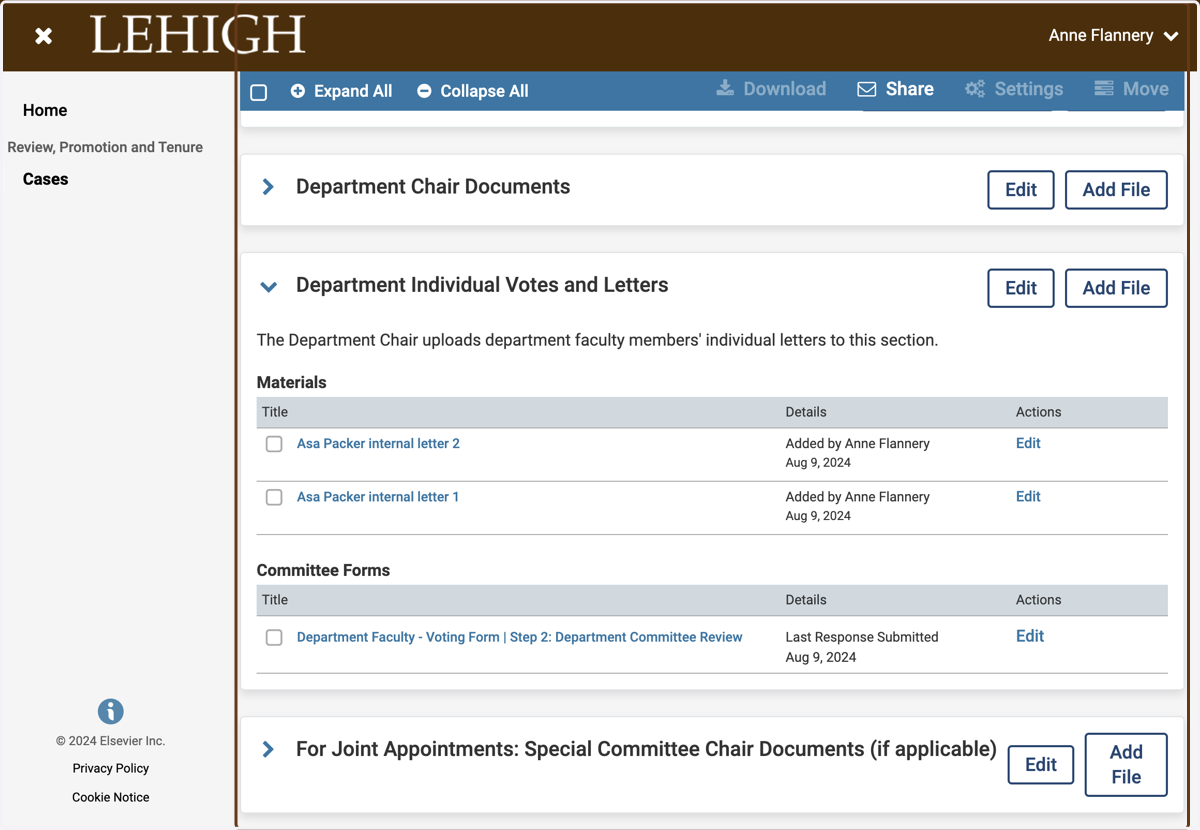Click the Lehigh logo
Screen dimensions: 1200x830
tap(198, 36)
